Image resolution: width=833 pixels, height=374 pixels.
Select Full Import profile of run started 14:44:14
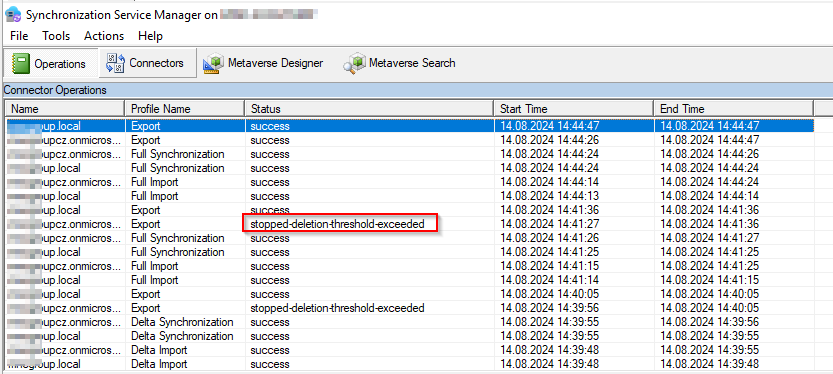click(x=155, y=182)
